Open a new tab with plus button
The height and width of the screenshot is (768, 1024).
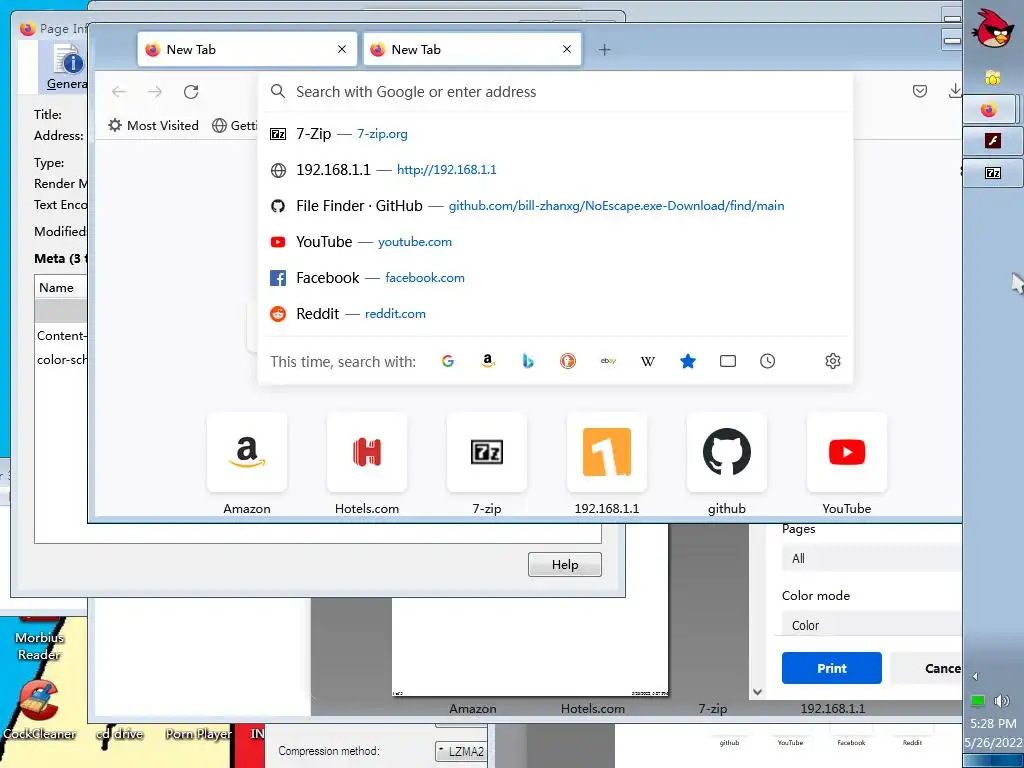(605, 50)
